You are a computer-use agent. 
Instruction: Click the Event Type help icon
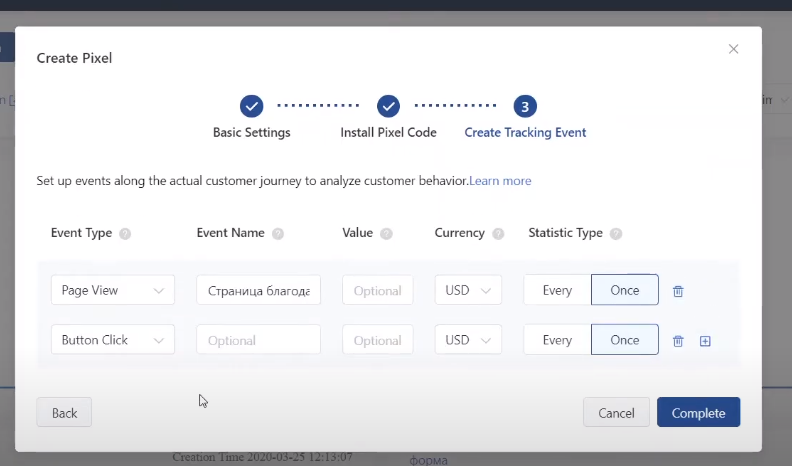125,234
